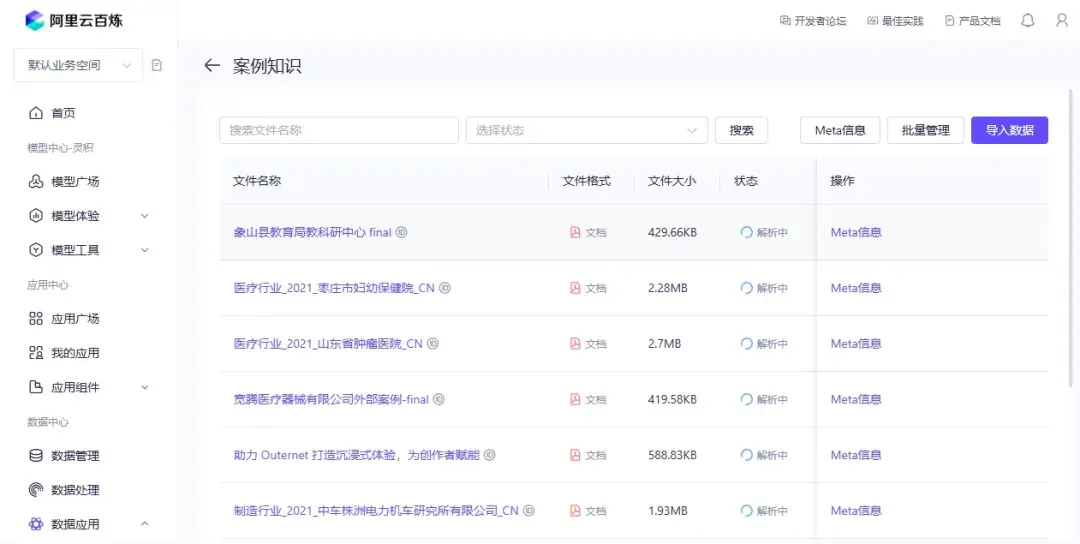Click the 模型体验 sidebar icon
The height and width of the screenshot is (544, 1080).
tap(36, 216)
